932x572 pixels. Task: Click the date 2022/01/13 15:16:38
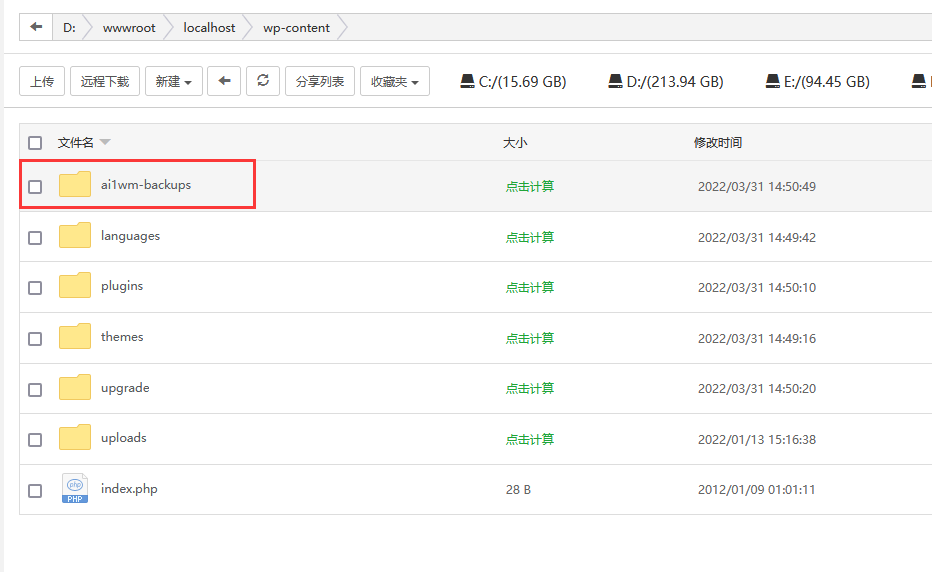click(x=757, y=439)
